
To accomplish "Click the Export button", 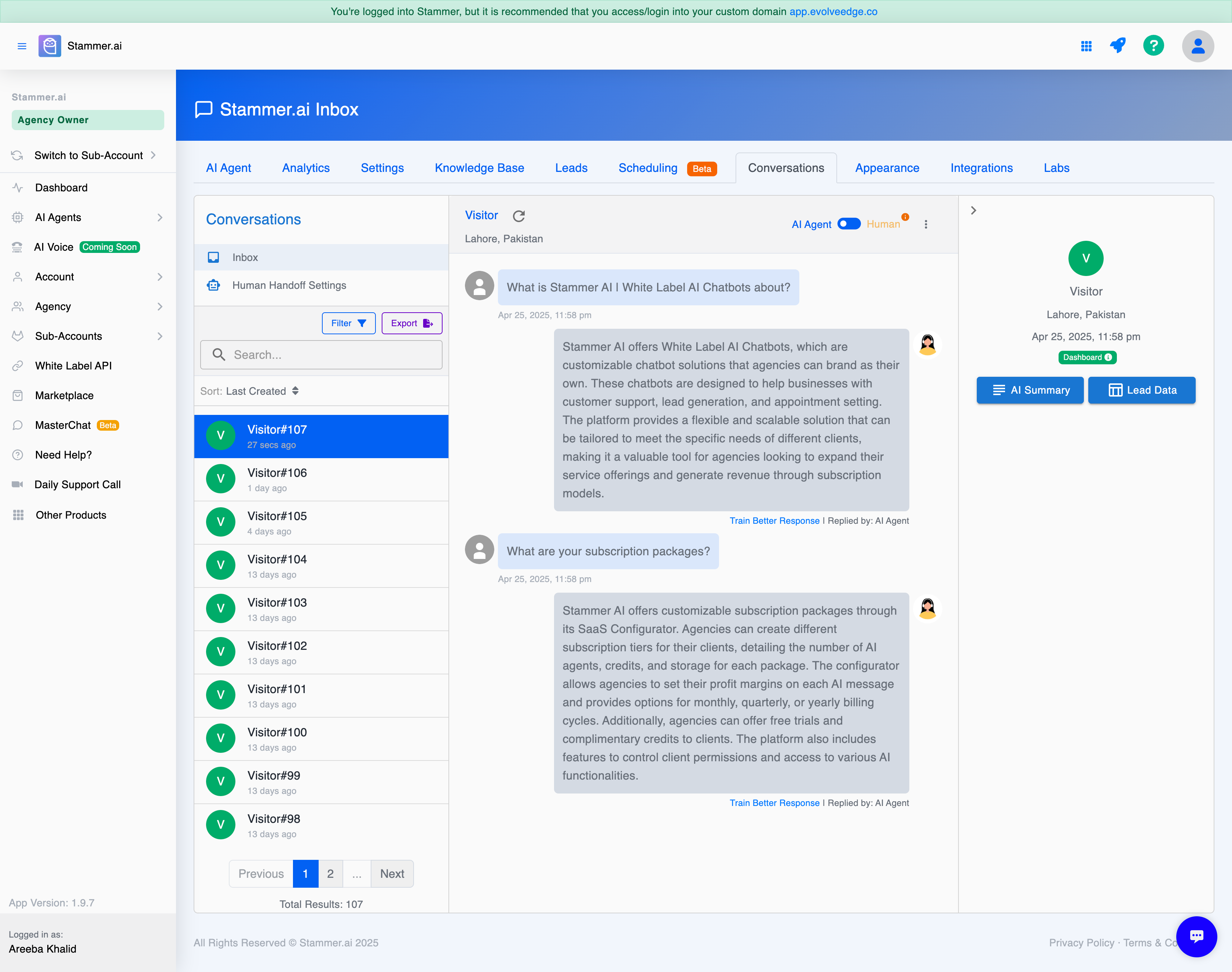I will tap(412, 323).
